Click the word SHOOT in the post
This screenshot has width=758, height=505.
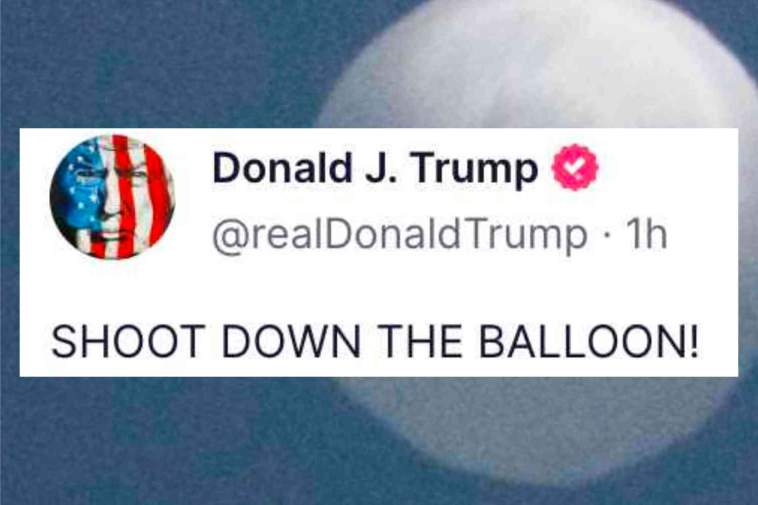point(128,341)
